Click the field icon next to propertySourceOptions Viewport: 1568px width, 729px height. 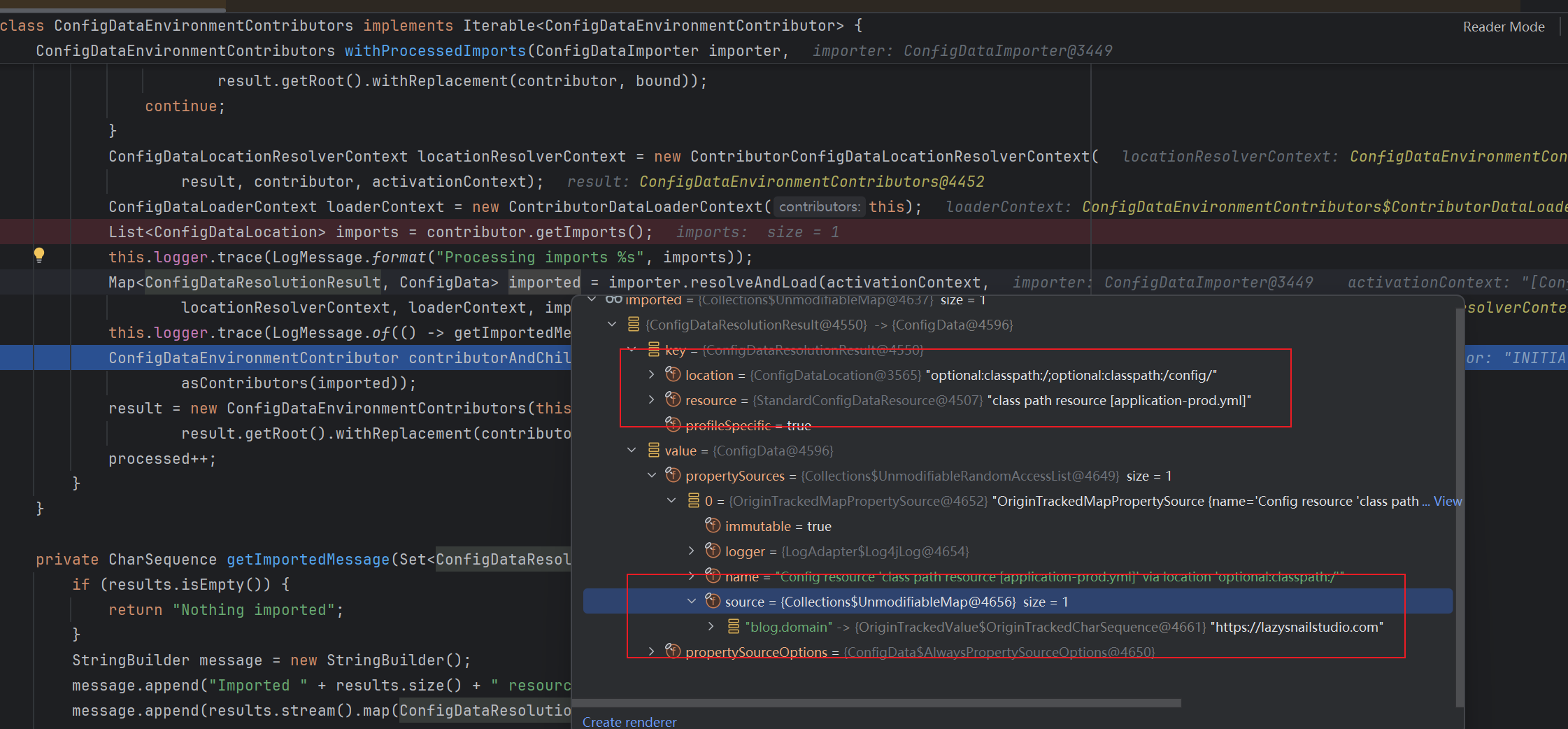[673, 651]
